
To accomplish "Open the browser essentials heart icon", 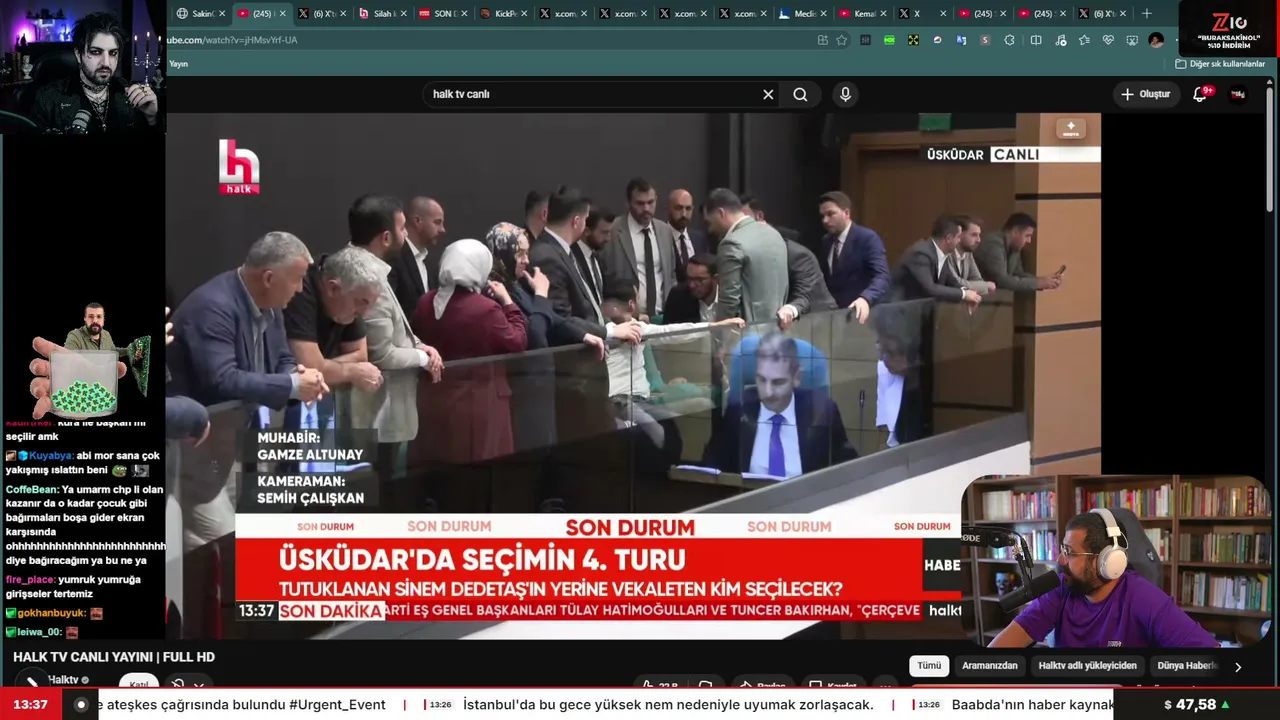I will (1108, 40).
